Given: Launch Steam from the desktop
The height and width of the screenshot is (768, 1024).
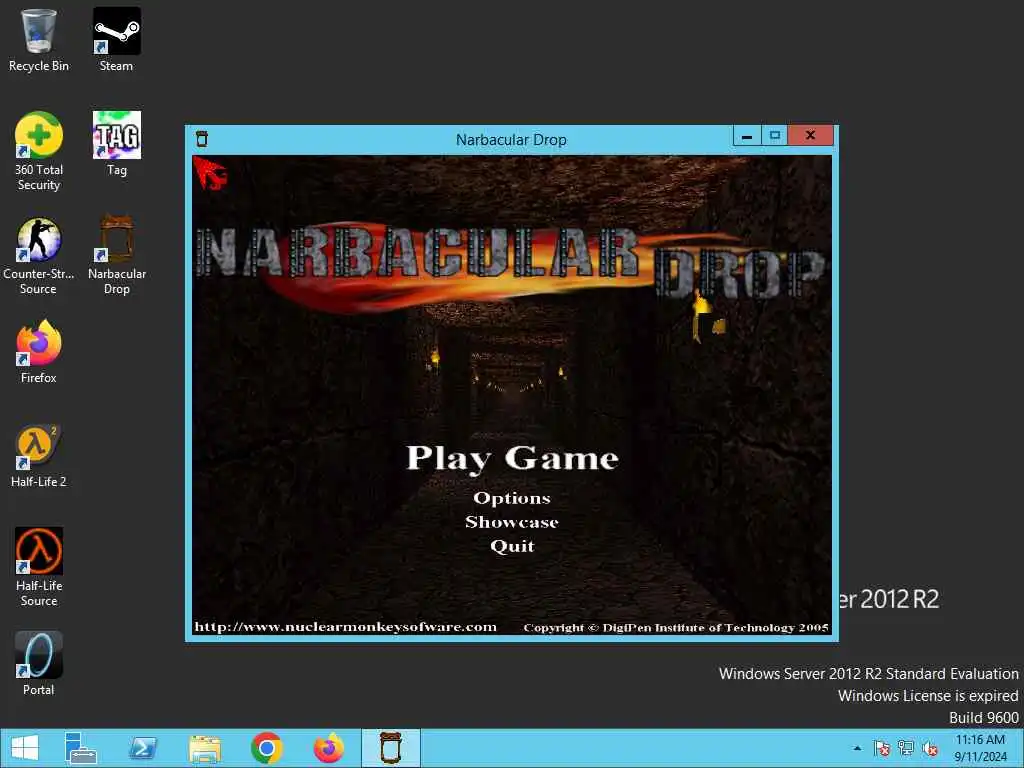Looking at the screenshot, I should click(x=116, y=40).
